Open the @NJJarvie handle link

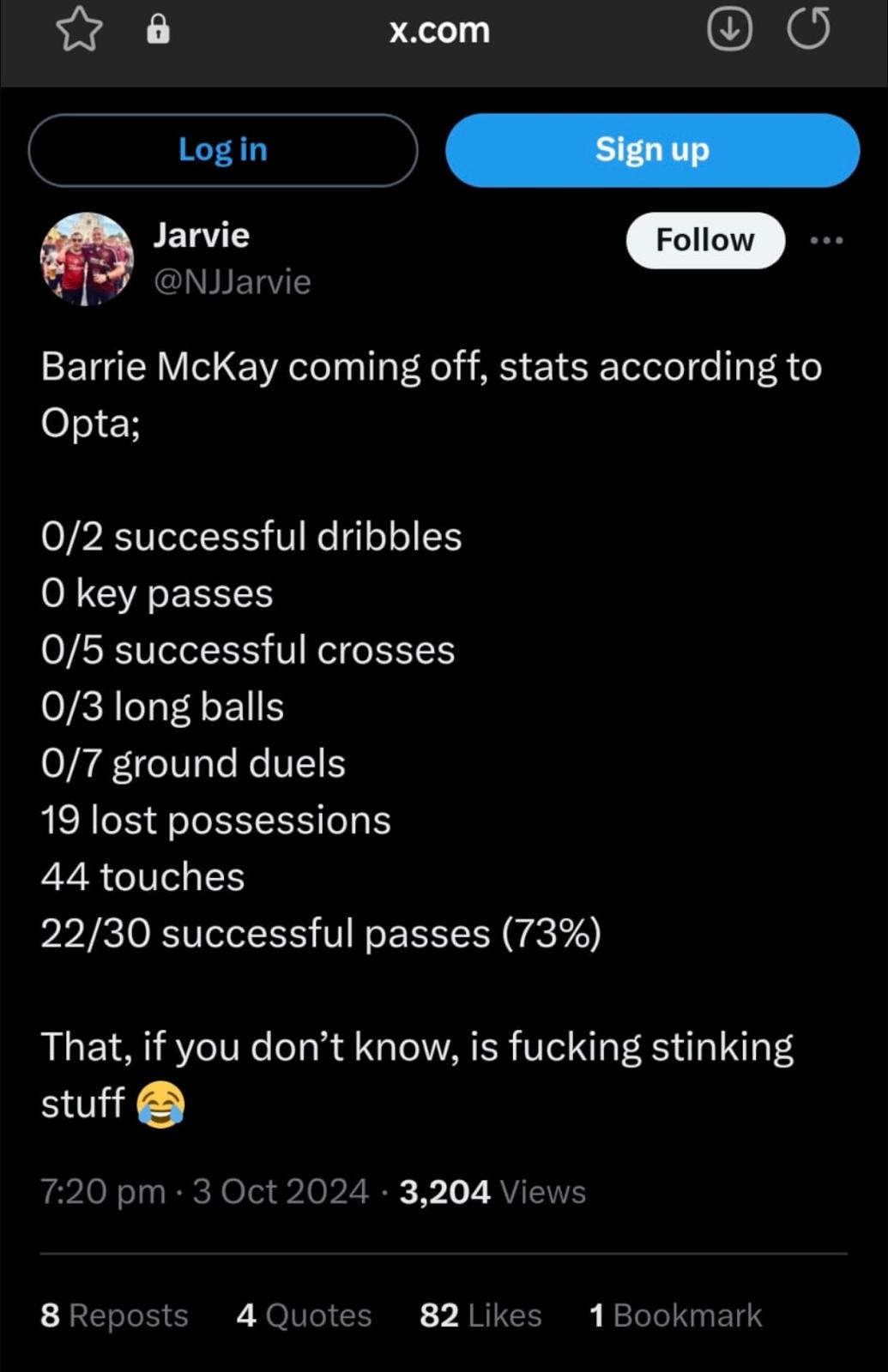click(232, 281)
